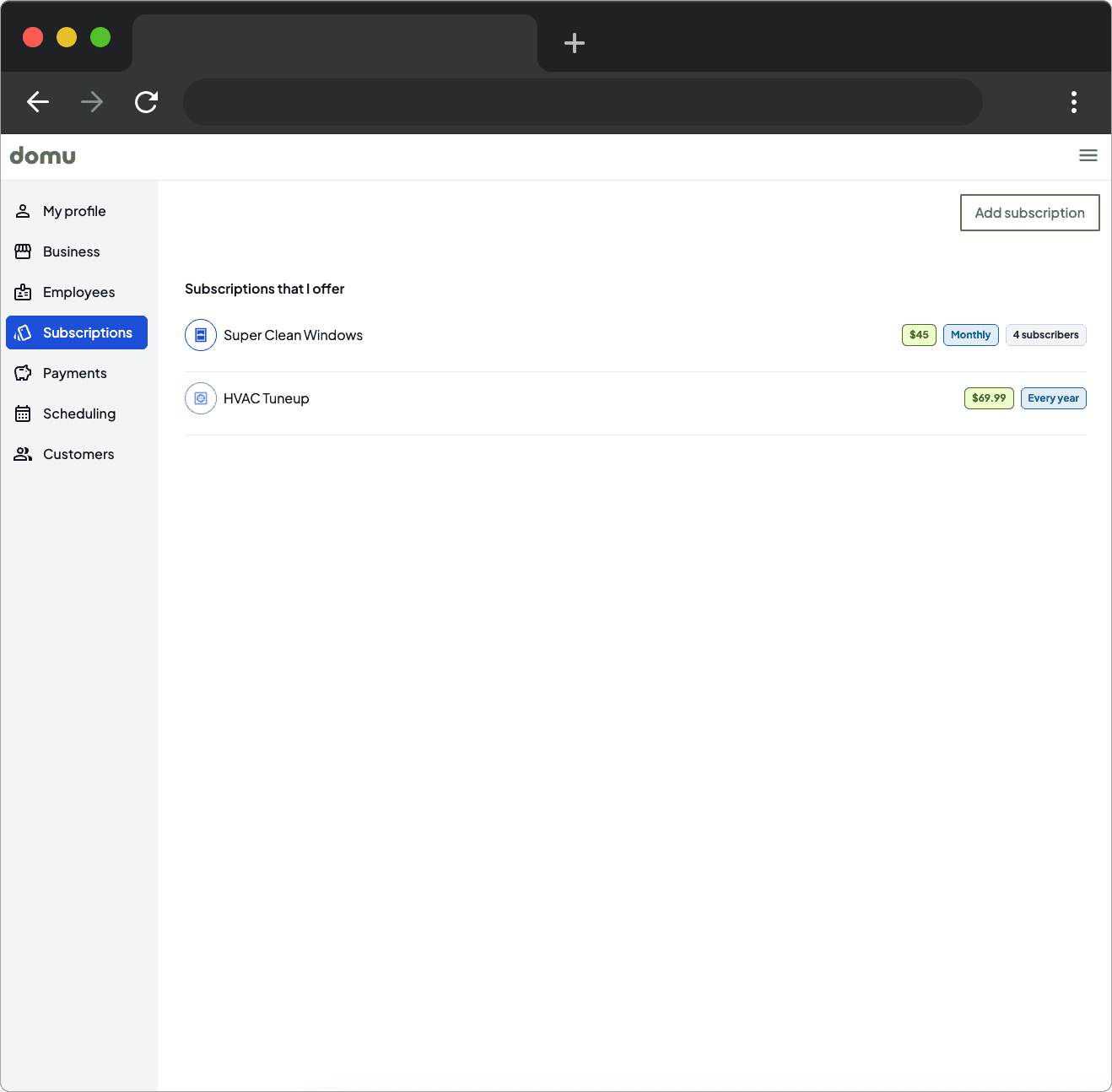Click the $45 price badge
Image resolution: width=1112 pixels, height=1092 pixels.
(x=919, y=335)
